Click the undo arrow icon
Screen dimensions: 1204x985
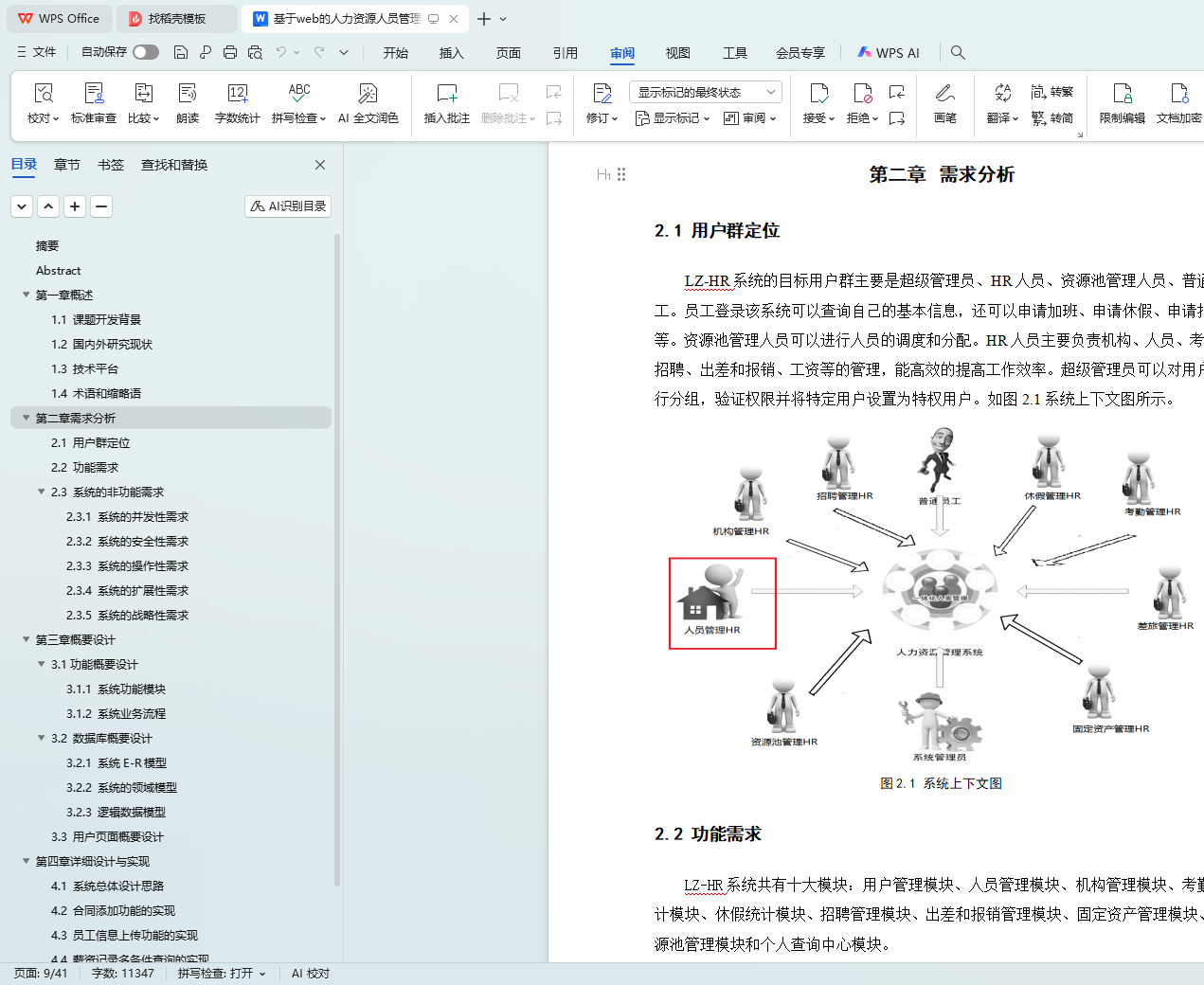pos(281,52)
